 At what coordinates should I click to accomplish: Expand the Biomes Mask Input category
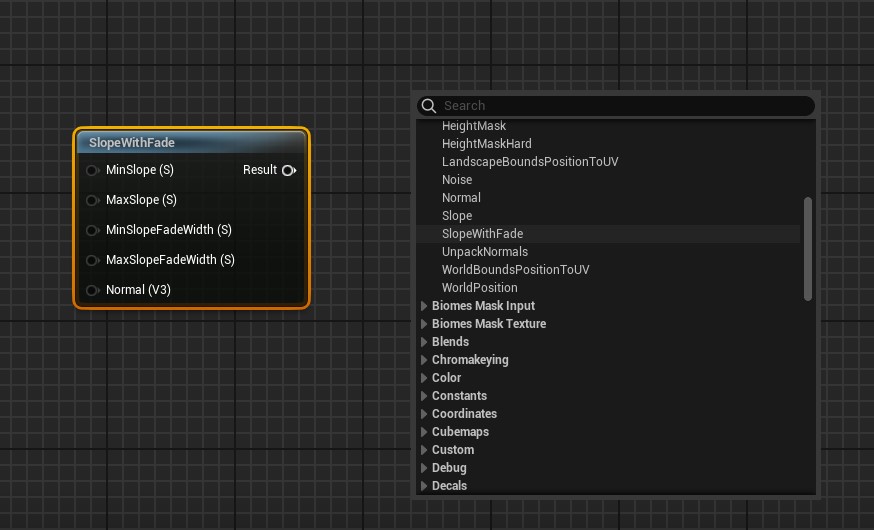click(x=424, y=306)
